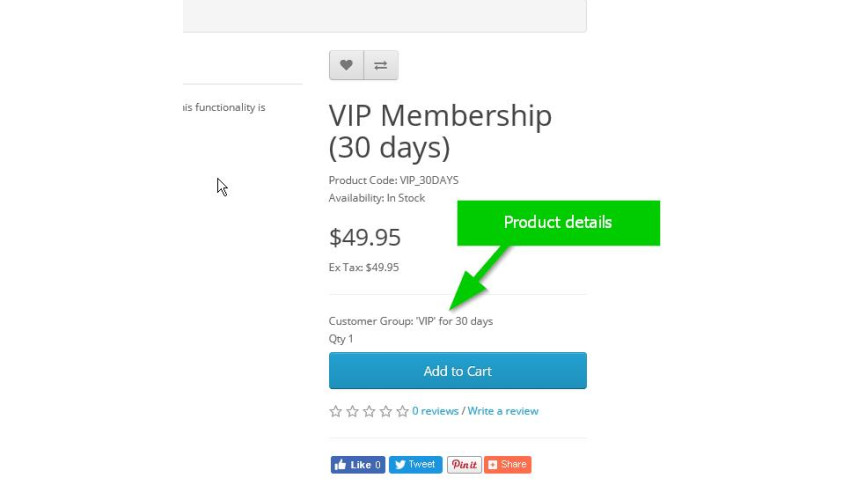850x500 pixels.
Task: Click the green Product details callout
Action: 558,223
